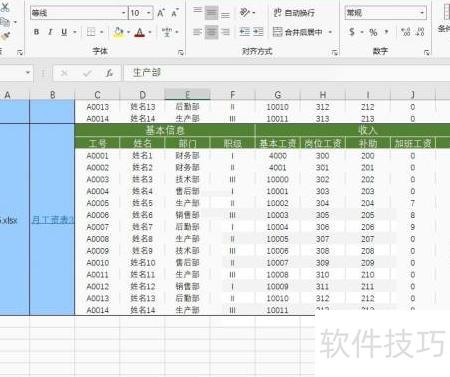Cancel the formula bar entry (X)

coord(64,73)
